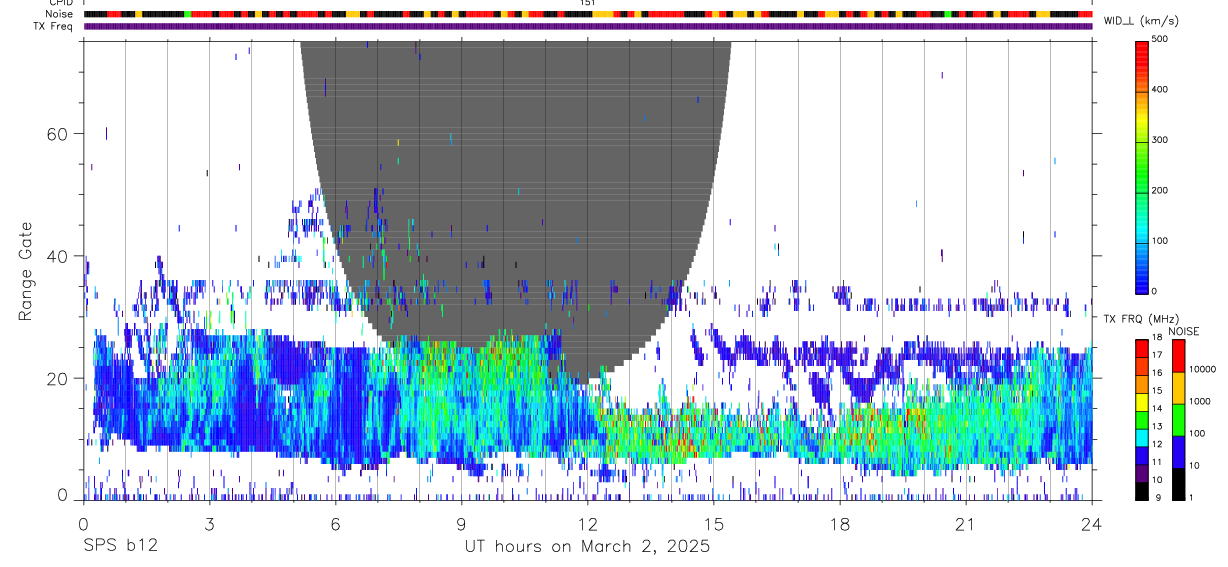
Task: Click the 13 label on TX FRQ legend
Action: [x=1158, y=426]
